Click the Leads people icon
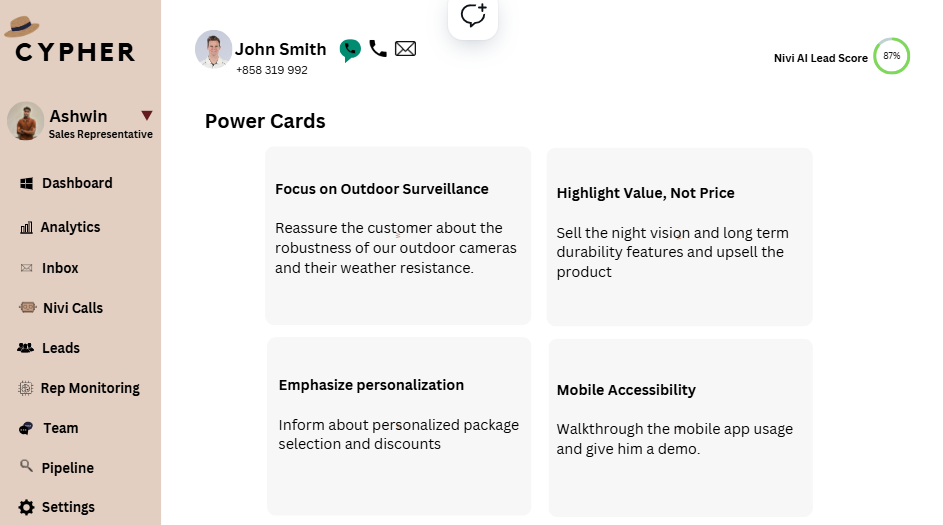The width and height of the screenshot is (943, 525). [x=26, y=348]
